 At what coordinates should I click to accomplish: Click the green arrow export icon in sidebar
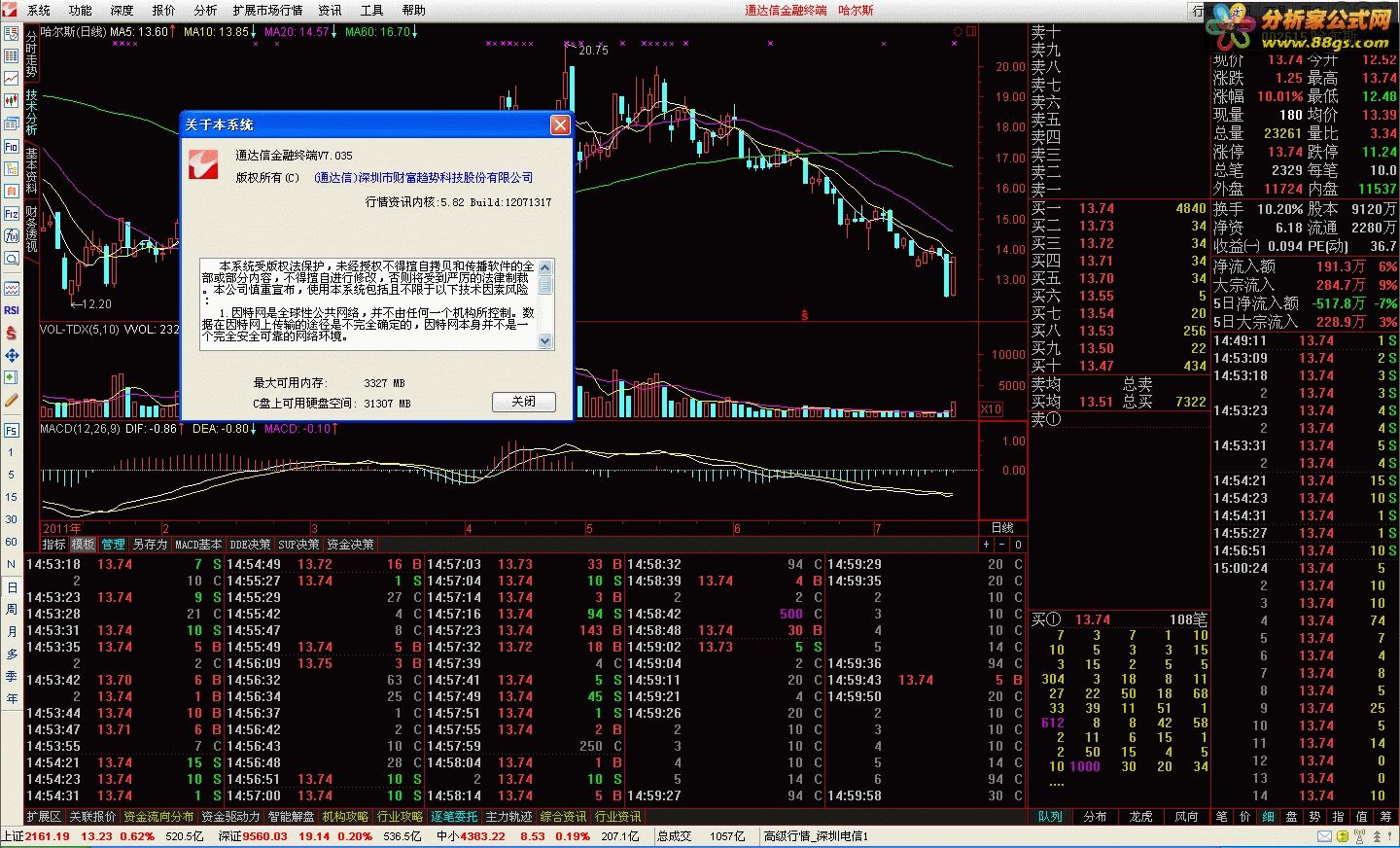click(12, 377)
